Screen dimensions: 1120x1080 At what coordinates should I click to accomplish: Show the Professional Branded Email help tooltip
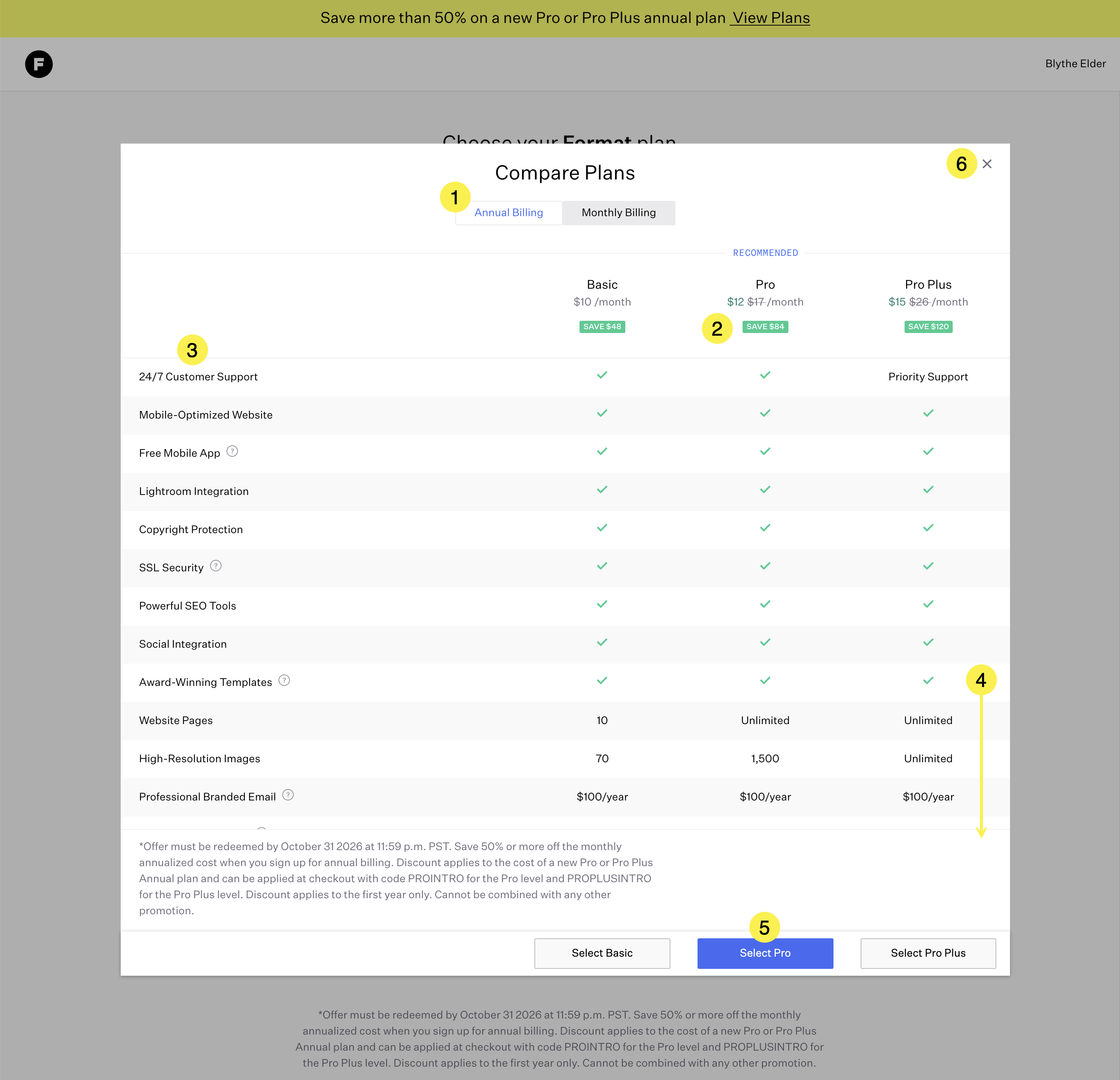288,795
